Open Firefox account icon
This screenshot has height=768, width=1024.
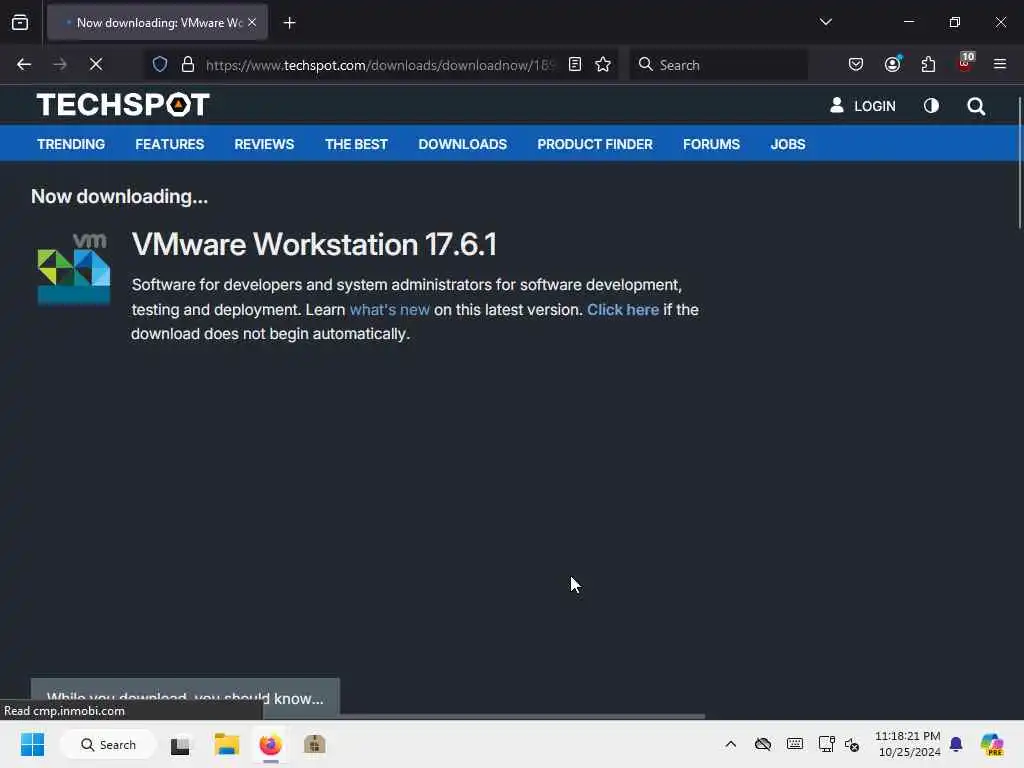[x=892, y=63]
